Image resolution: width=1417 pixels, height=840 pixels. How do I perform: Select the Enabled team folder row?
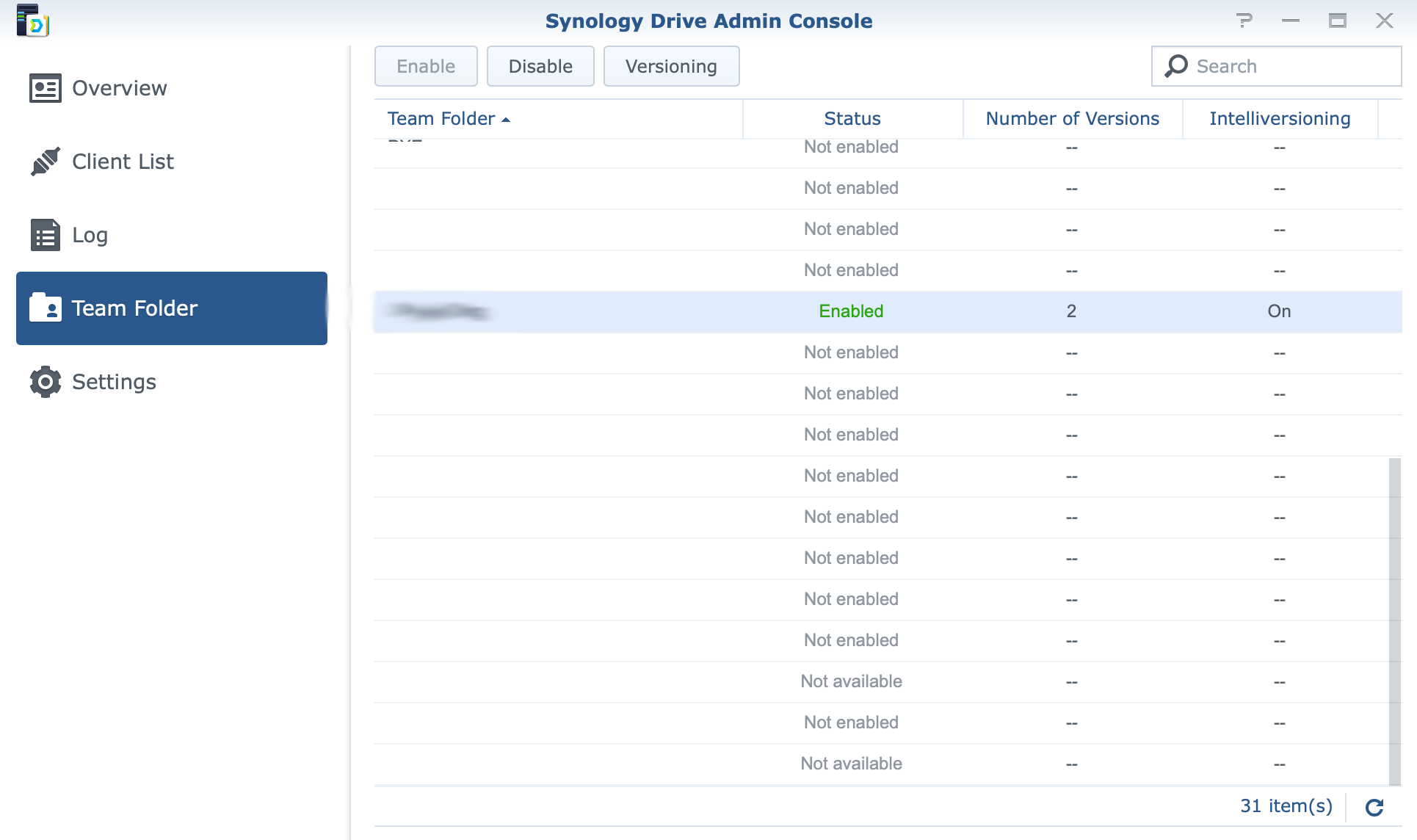[851, 311]
